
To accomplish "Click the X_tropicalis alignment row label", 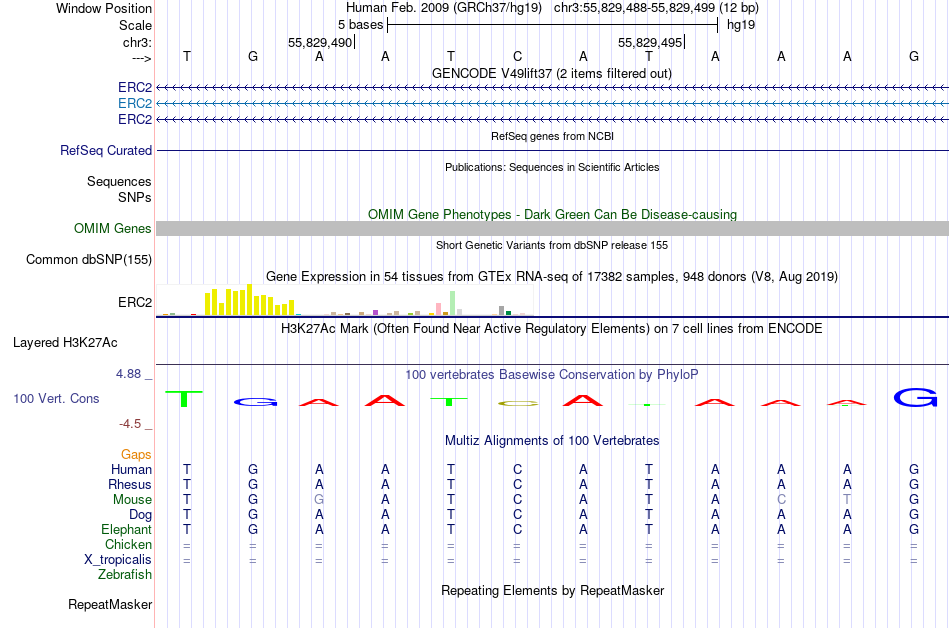I will 118,560.
